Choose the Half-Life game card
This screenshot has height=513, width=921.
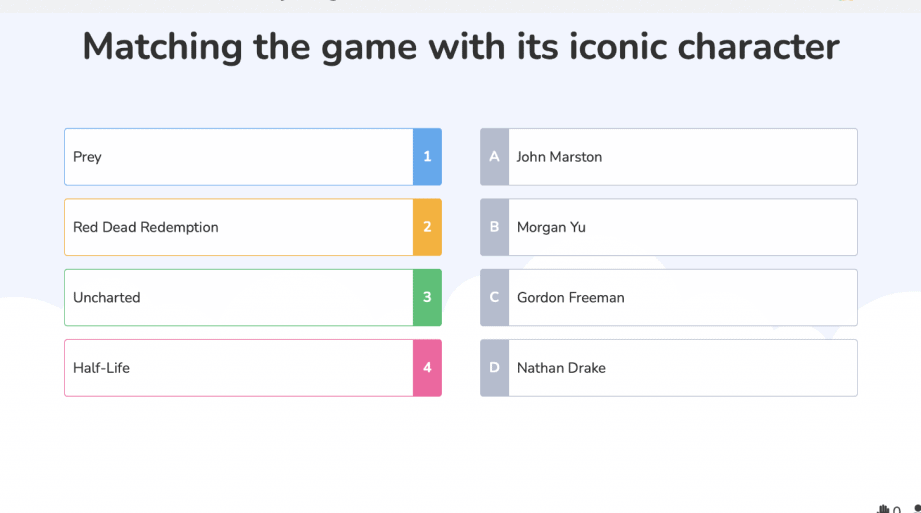(238, 368)
